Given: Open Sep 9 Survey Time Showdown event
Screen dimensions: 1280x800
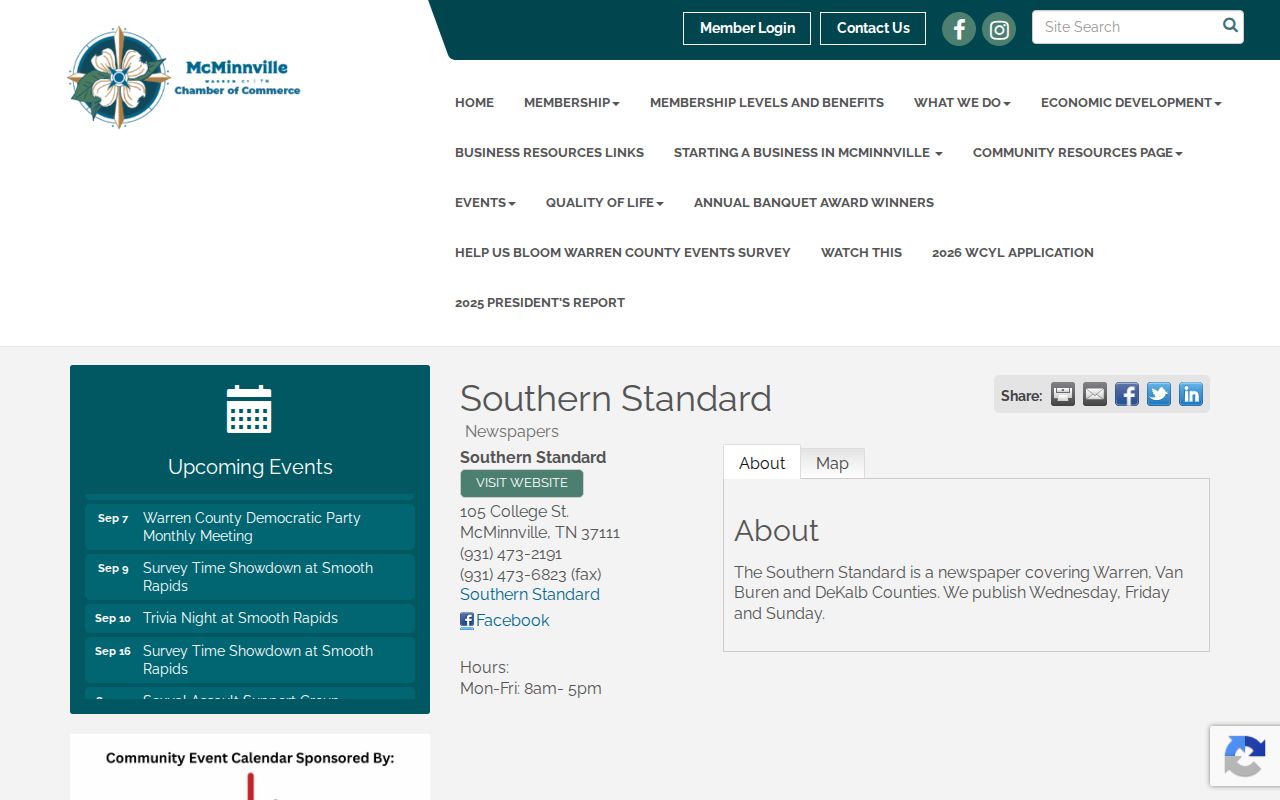Looking at the screenshot, I should pos(250,577).
